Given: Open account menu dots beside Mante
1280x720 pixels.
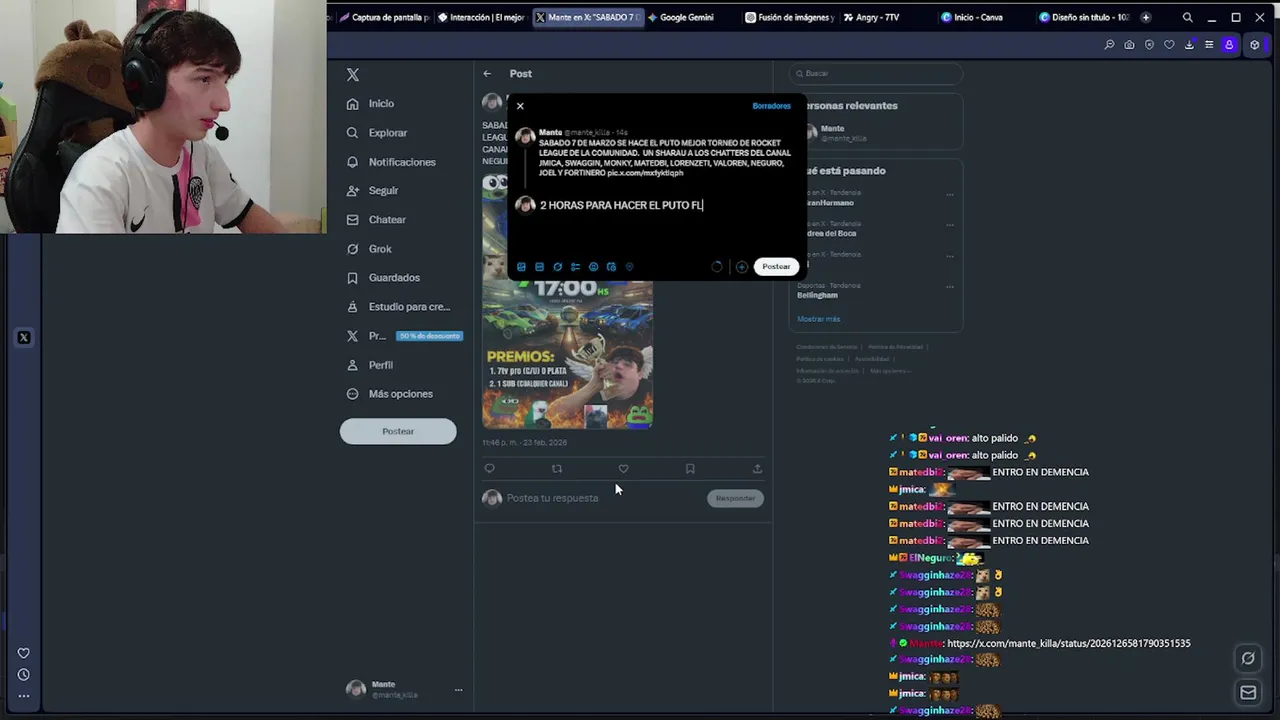Looking at the screenshot, I should click(x=458, y=690).
